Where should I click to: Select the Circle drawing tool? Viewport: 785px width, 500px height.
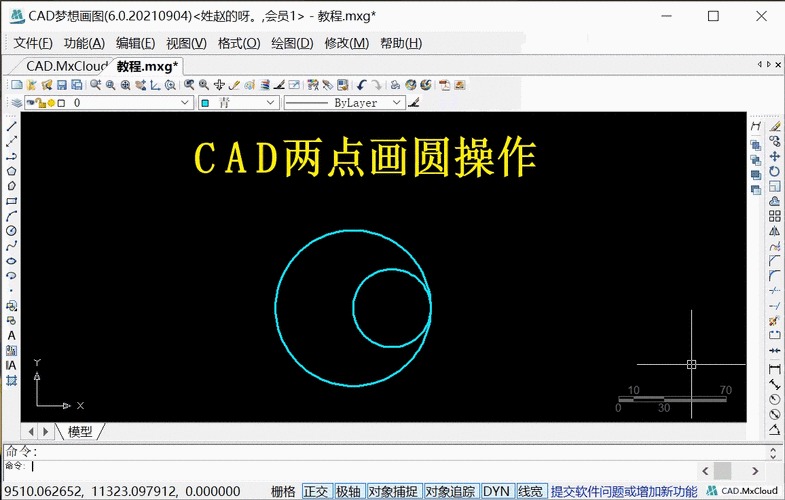pos(12,231)
